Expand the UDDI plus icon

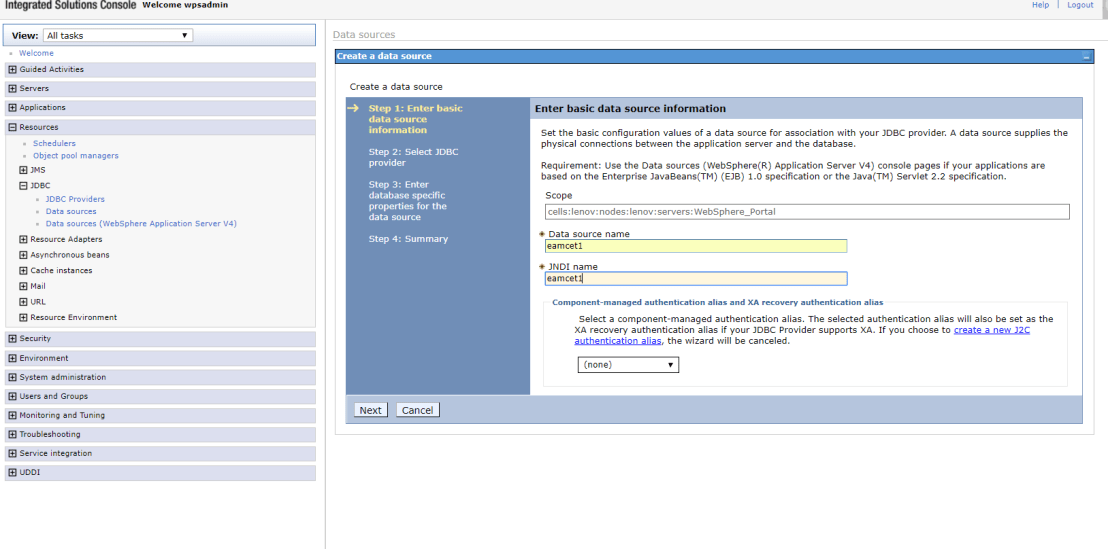(12, 473)
